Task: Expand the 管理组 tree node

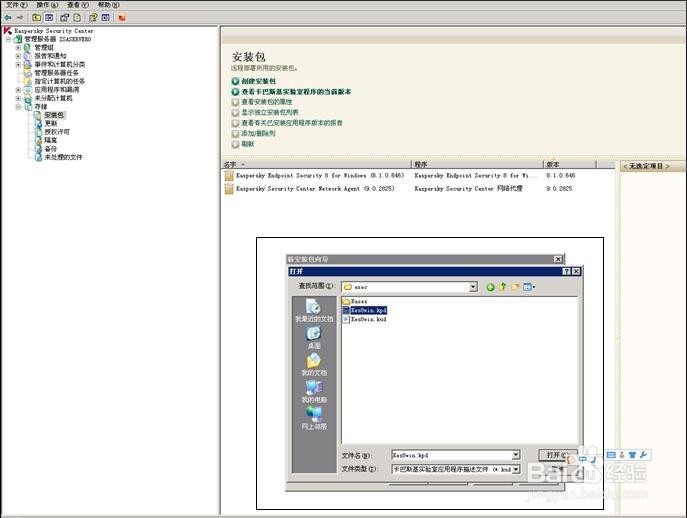Action: (x=18, y=47)
